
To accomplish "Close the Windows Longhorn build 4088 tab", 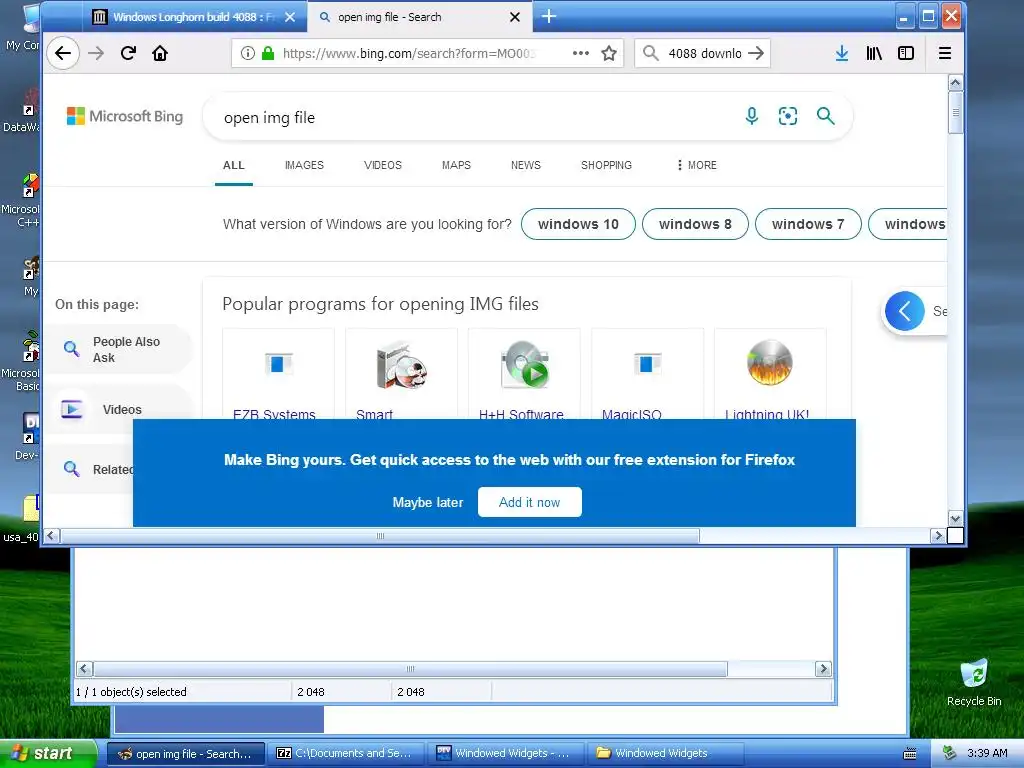I will (290, 17).
